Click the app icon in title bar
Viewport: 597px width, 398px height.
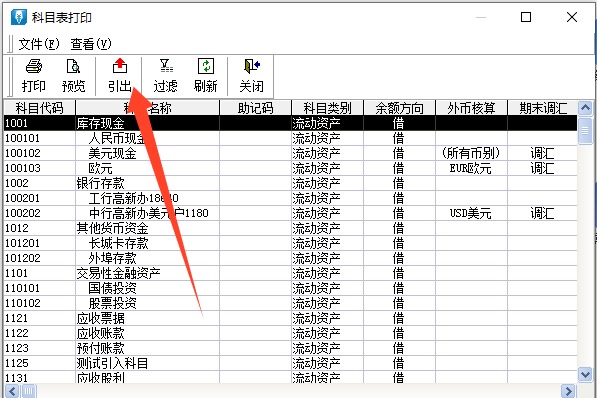(x=19, y=17)
